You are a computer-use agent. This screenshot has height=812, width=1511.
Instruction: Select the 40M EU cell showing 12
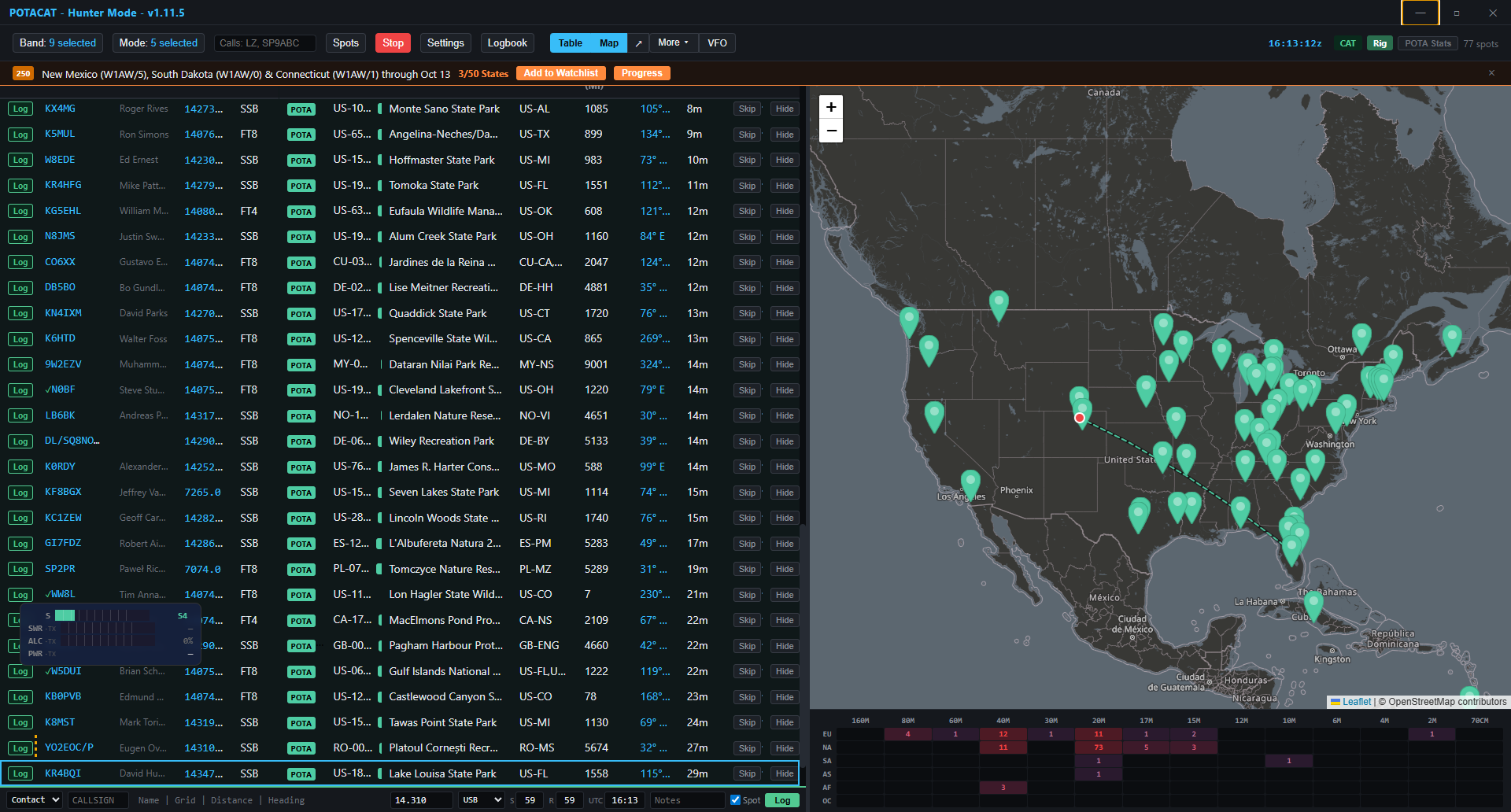[1003, 734]
